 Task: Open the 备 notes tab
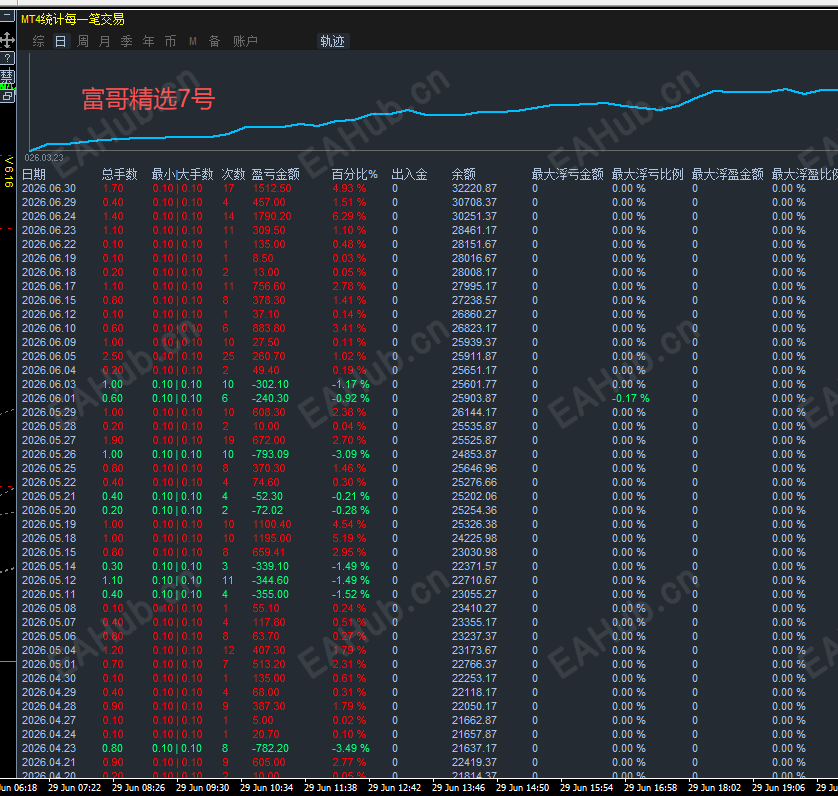[x=214, y=41]
